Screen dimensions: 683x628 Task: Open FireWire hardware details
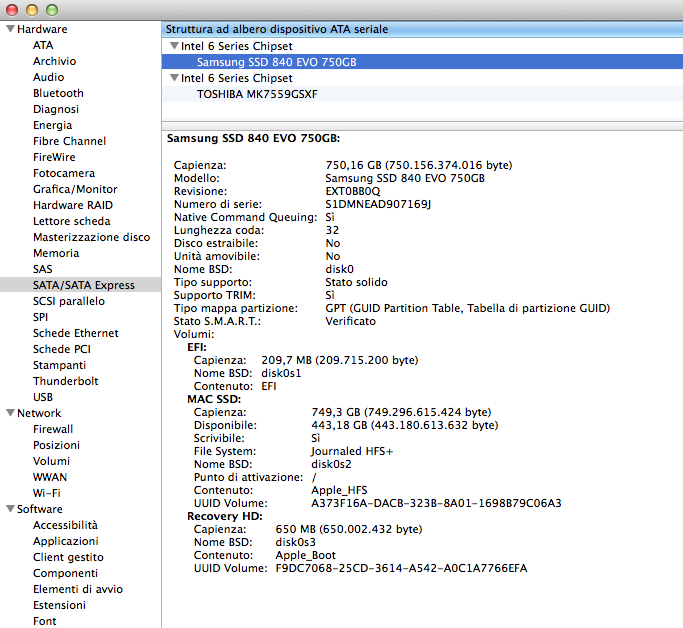(54, 157)
